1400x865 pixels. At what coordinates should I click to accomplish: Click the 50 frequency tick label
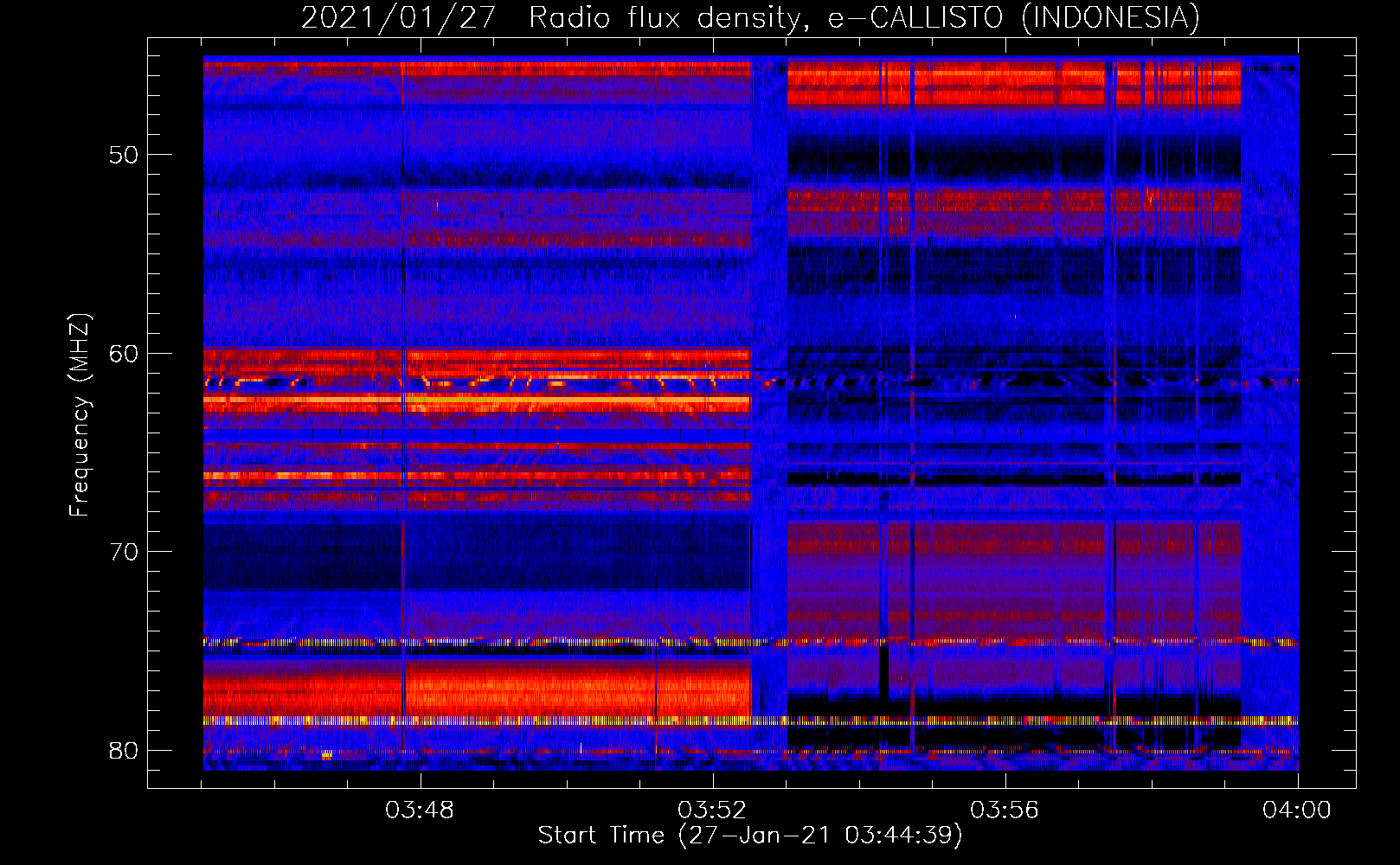pyautogui.click(x=124, y=155)
